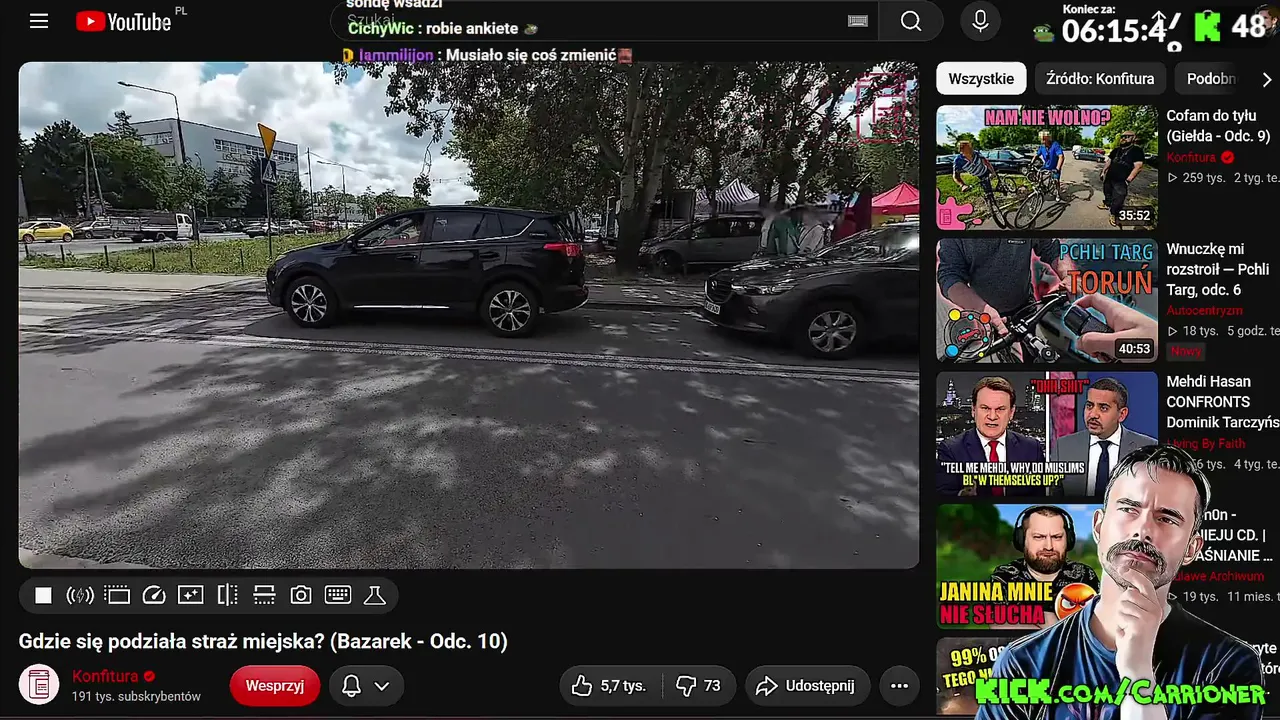
Task: Click the sound boost wave icon
Action: pos(80,596)
